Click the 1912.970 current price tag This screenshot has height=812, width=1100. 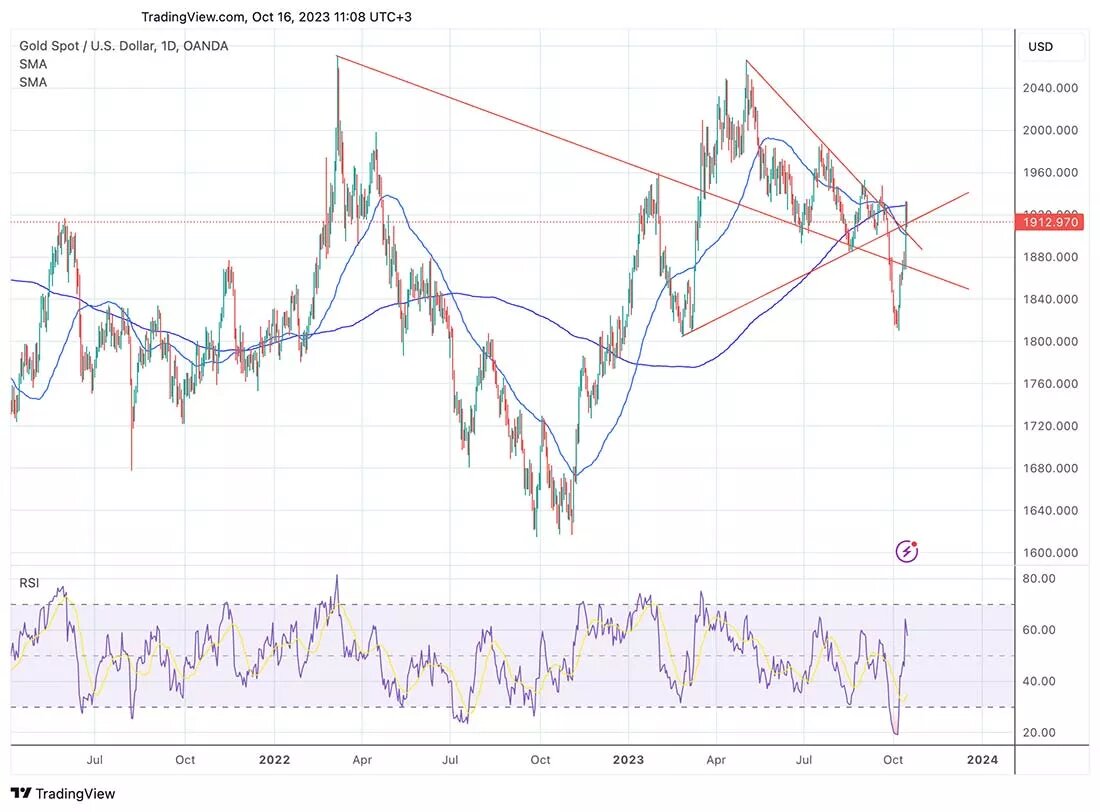point(1049,222)
